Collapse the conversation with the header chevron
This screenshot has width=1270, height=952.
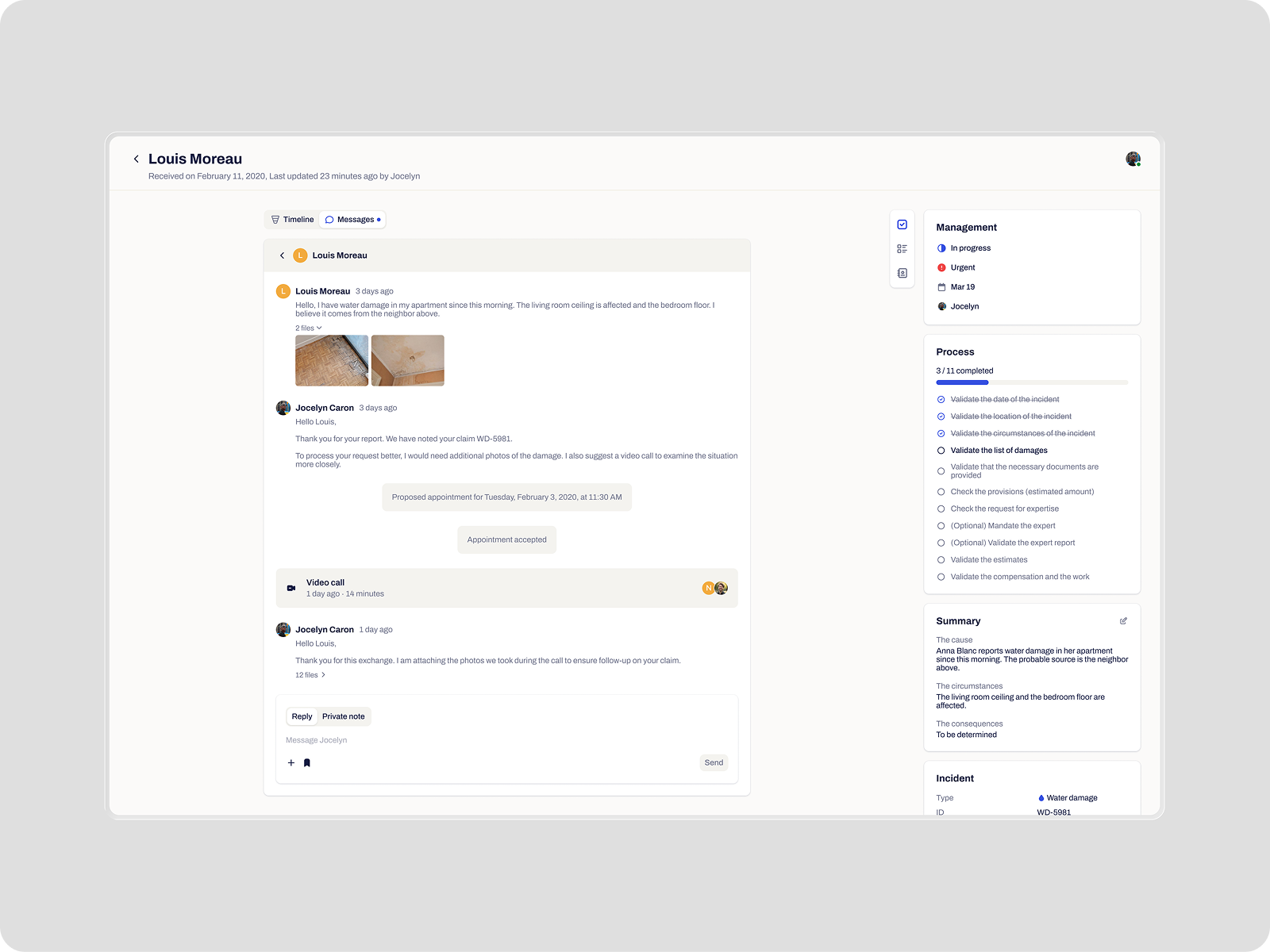(283, 255)
